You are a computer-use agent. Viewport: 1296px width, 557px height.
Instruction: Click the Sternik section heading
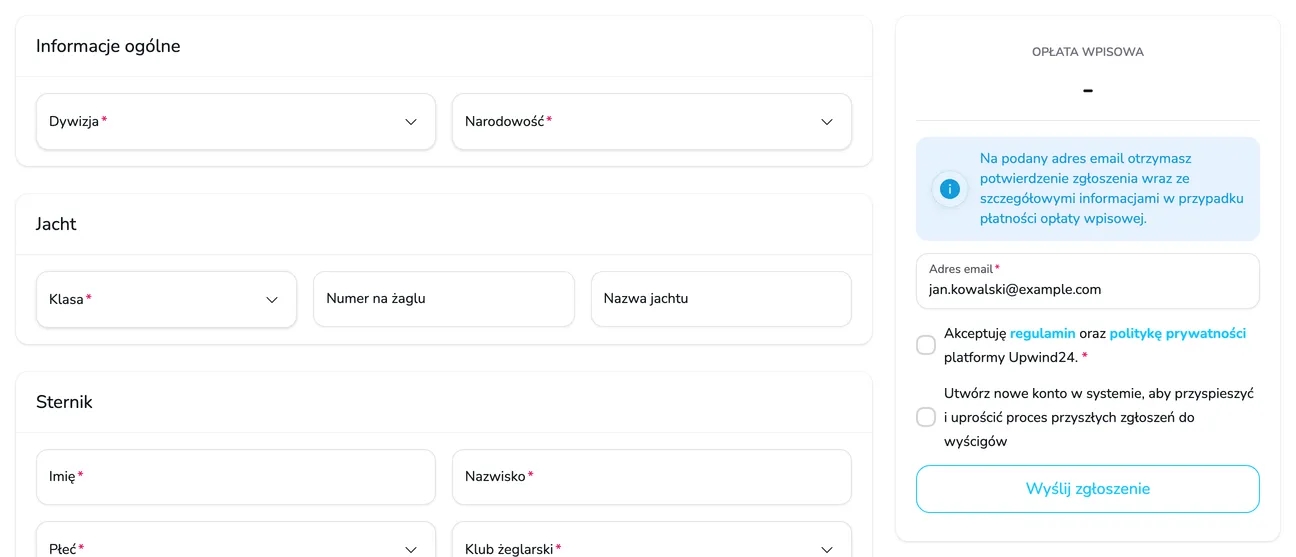pos(64,402)
